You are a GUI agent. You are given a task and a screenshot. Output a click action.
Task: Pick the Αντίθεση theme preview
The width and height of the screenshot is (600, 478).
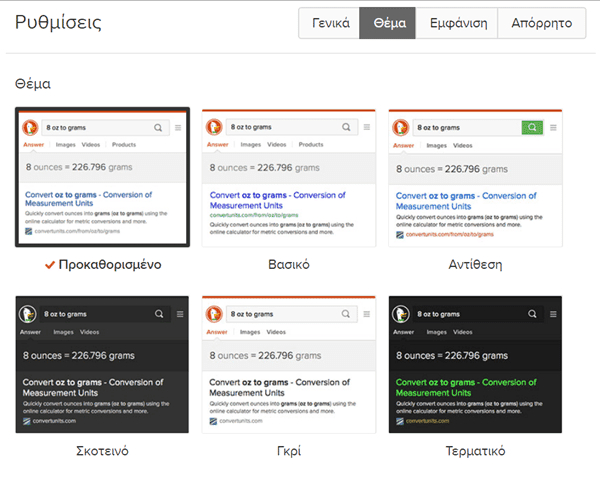coord(475,177)
